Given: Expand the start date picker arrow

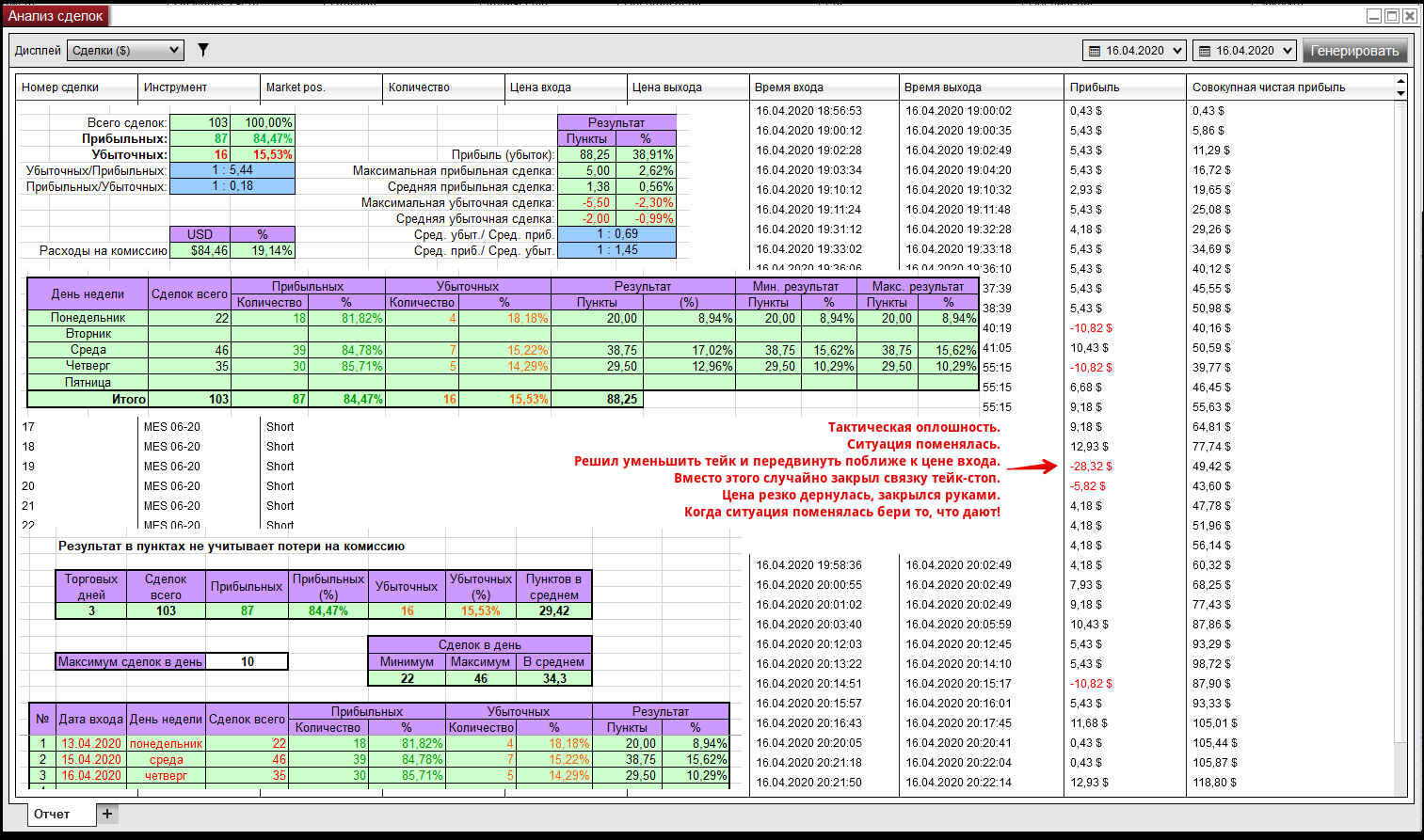Looking at the screenshot, I should coord(1177,51).
